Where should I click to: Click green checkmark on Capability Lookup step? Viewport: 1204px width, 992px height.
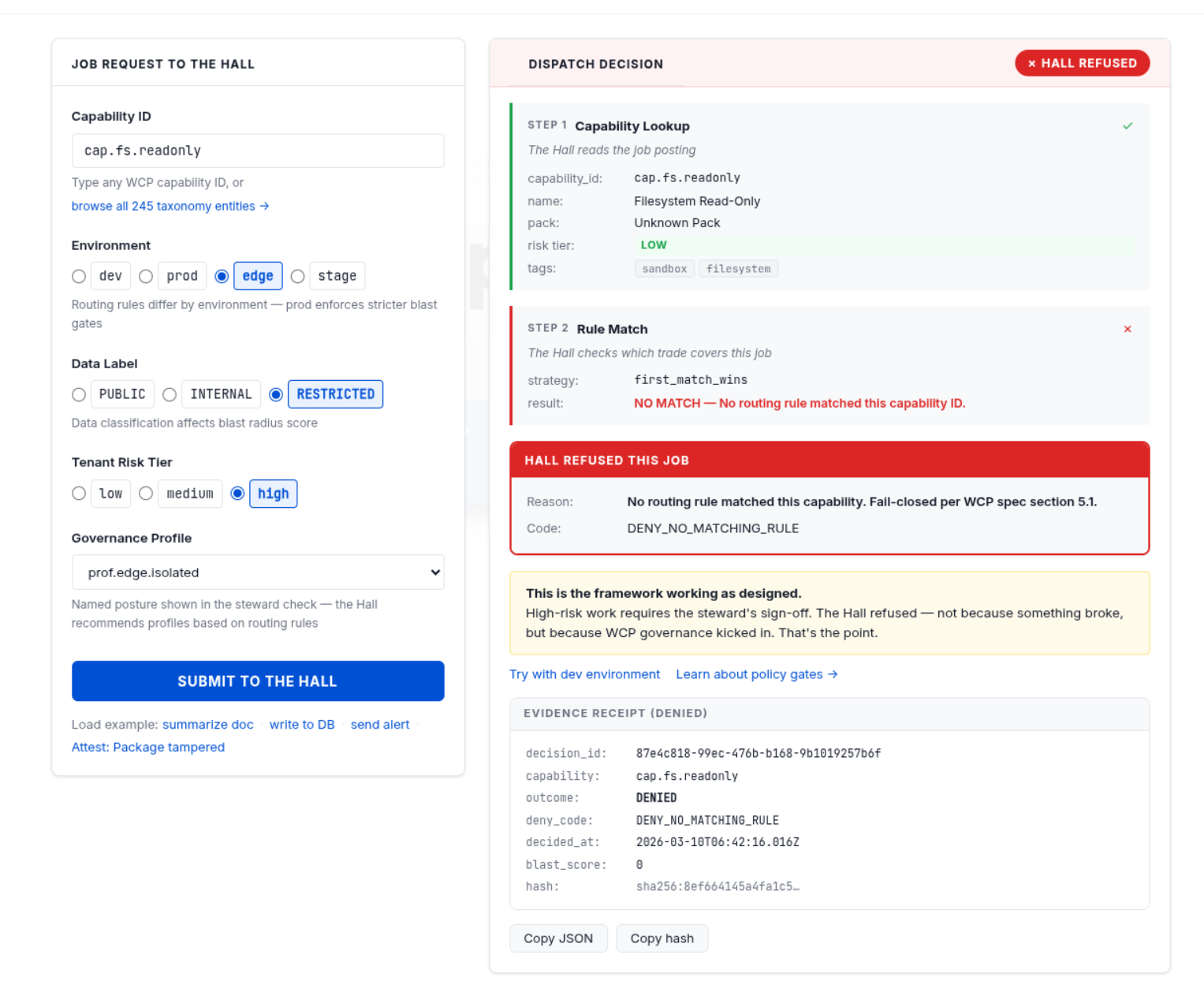tap(1127, 126)
